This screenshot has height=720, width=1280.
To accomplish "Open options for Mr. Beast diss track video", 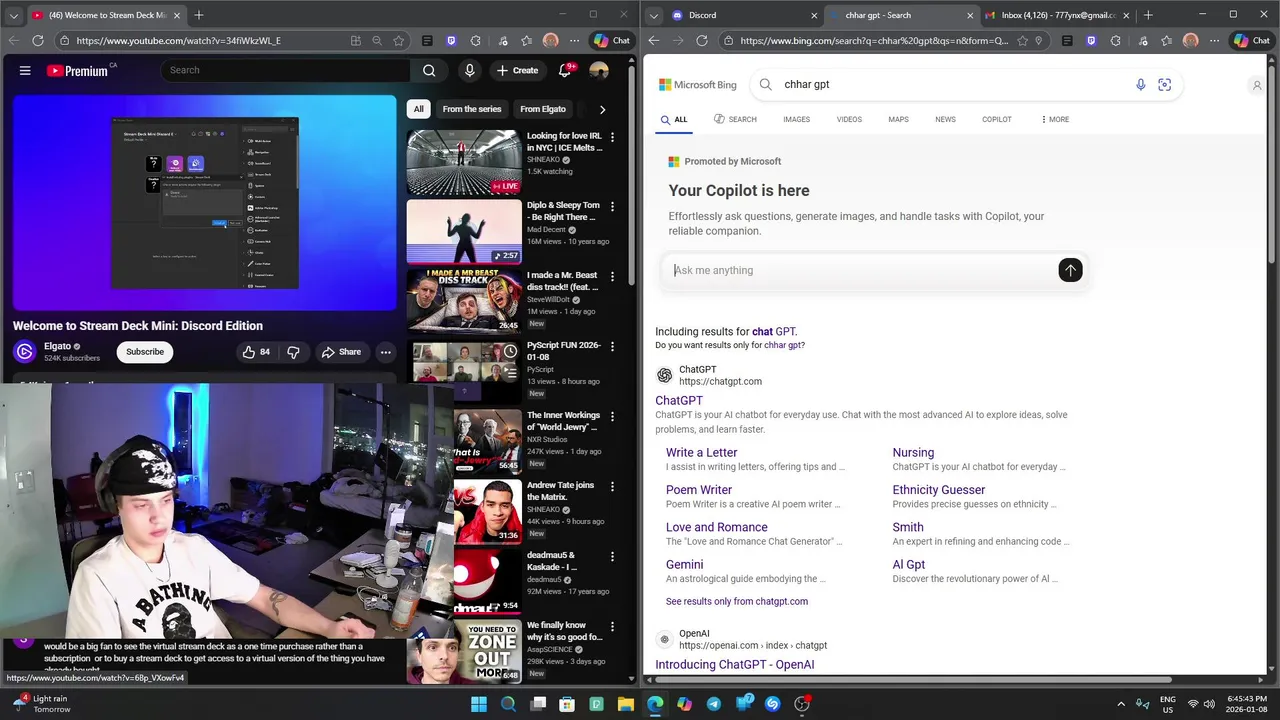I will (613, 277).
